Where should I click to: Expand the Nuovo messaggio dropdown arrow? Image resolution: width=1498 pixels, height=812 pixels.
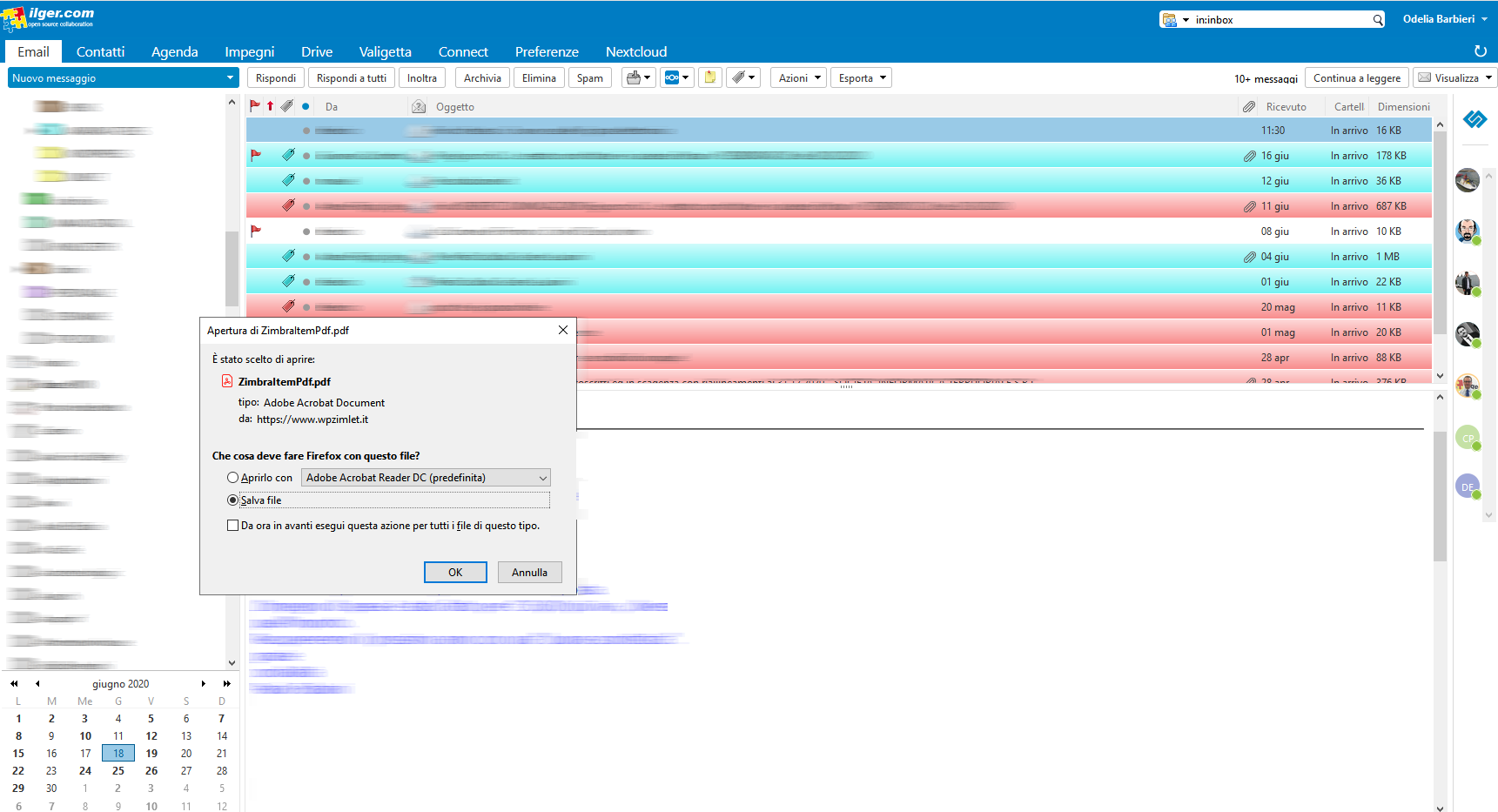230,78
